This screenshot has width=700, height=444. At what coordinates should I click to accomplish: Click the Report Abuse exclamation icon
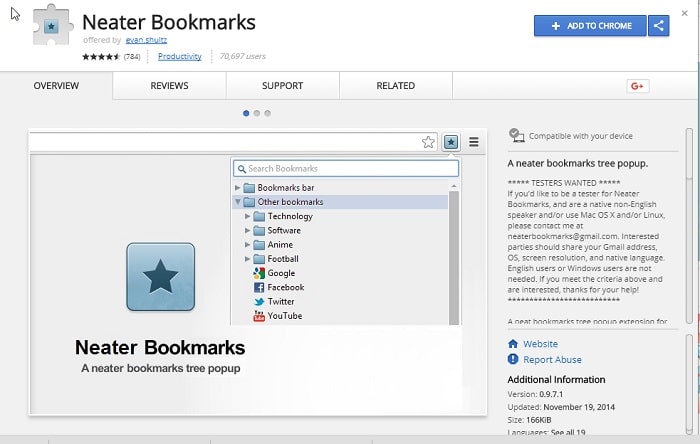pyautogui.click(x=513, y=359)
